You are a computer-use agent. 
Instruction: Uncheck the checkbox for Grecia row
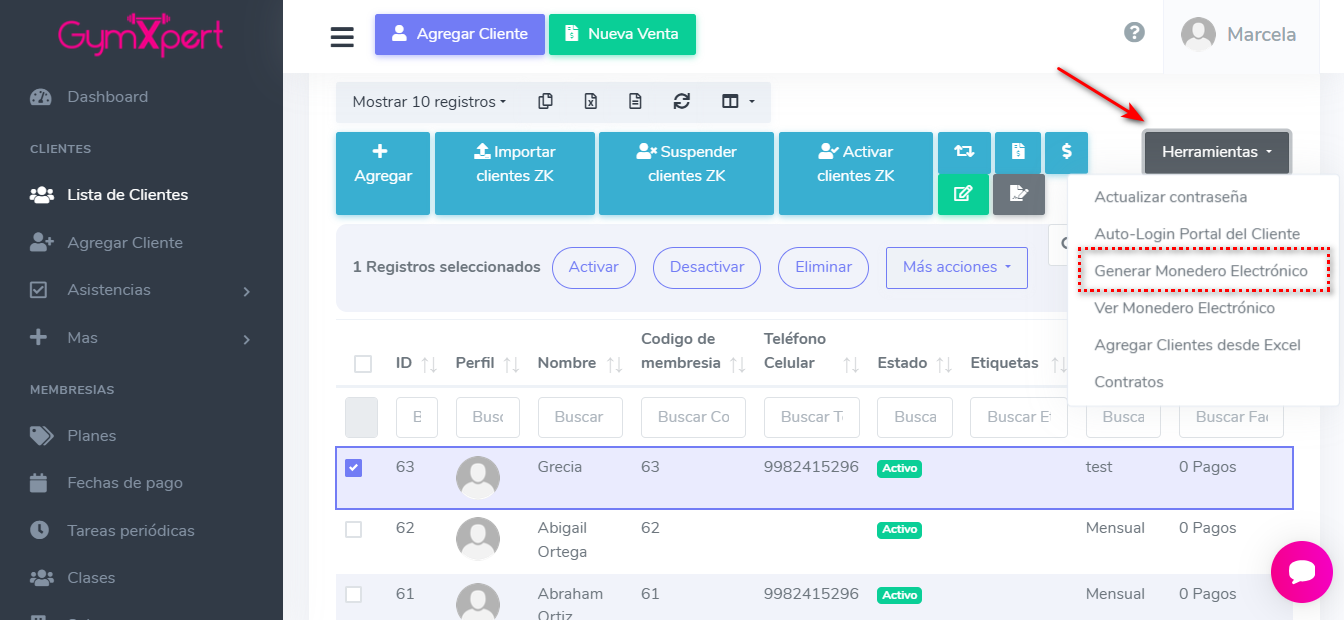pos(353,468)
